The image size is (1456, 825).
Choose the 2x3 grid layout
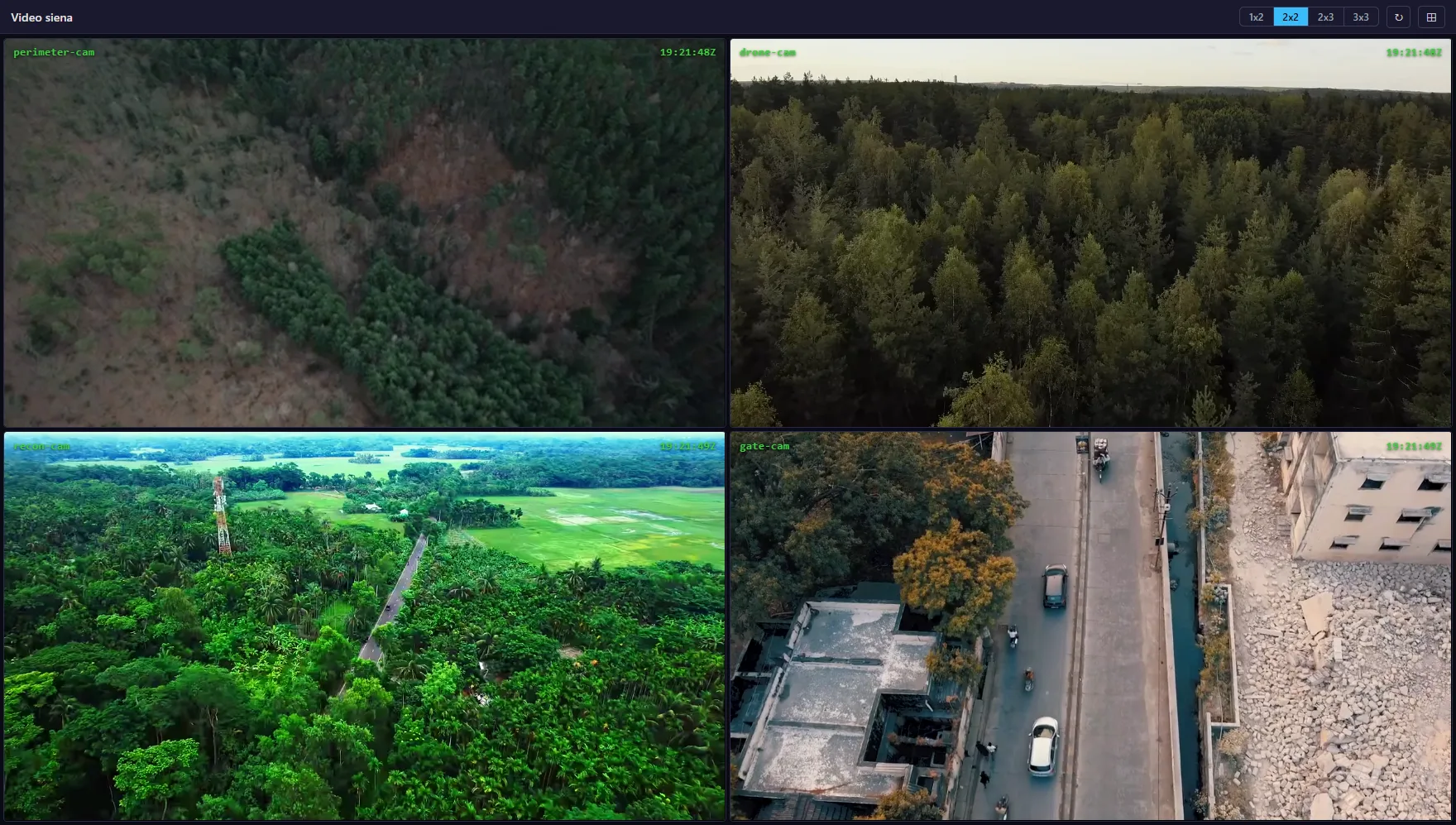1325,17
